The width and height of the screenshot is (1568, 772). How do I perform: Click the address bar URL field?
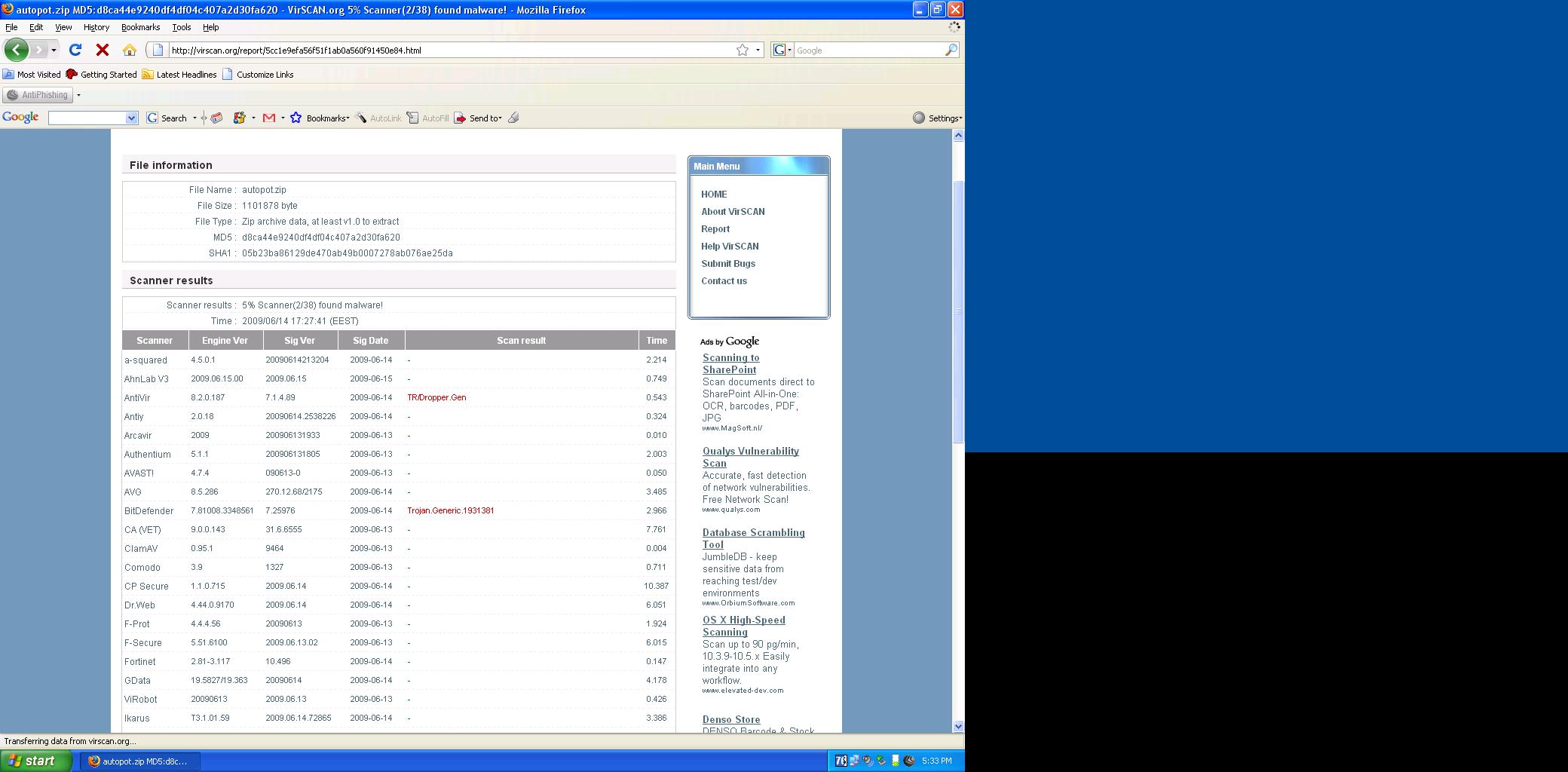[x=452, y=51]
